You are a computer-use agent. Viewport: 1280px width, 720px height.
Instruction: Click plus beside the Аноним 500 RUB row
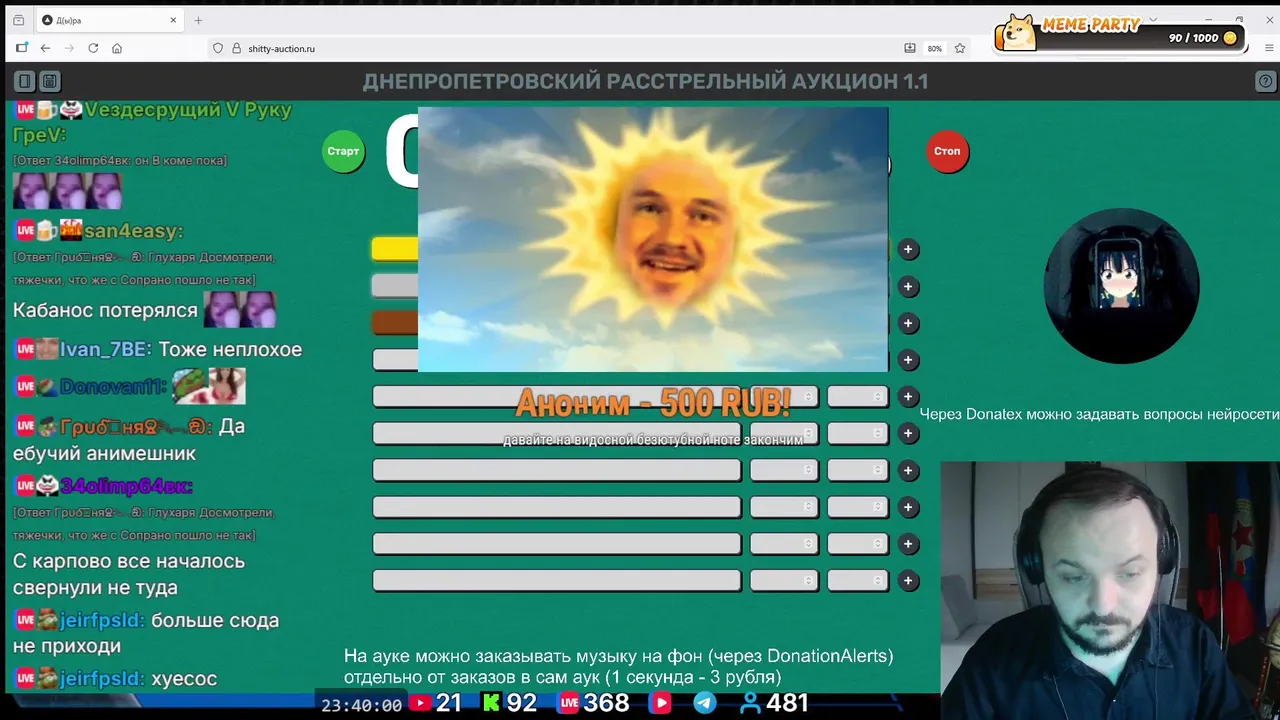[x=908, y=397]
